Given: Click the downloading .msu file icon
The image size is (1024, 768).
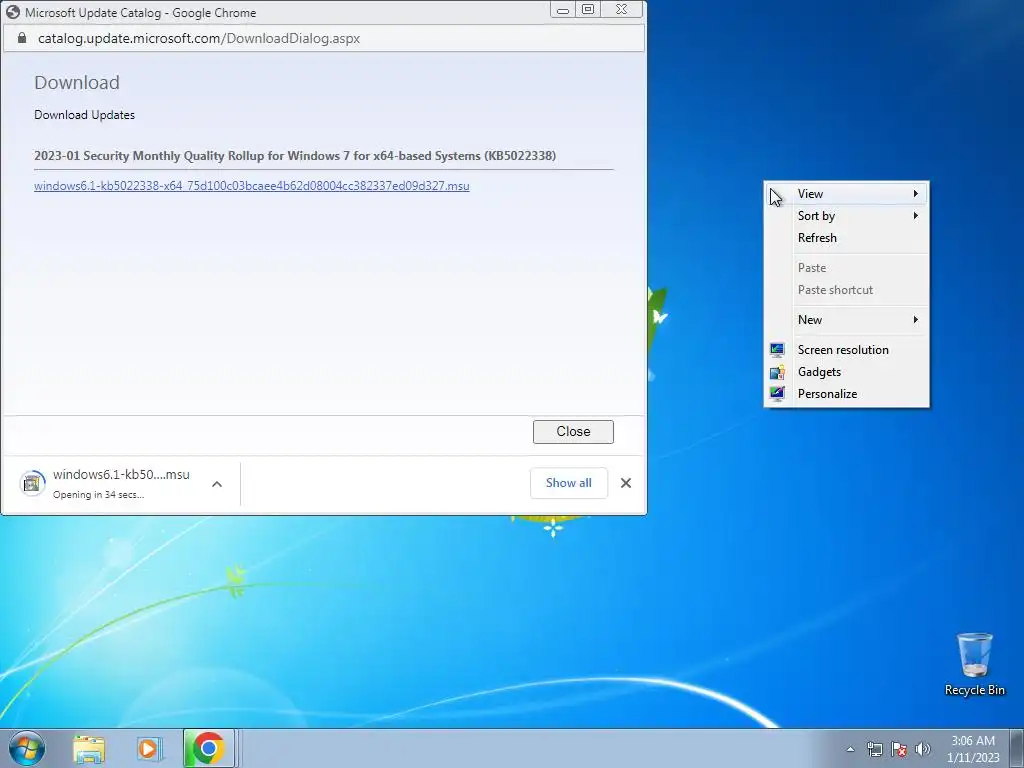Looking at the screenshot, I should point(32,483).
